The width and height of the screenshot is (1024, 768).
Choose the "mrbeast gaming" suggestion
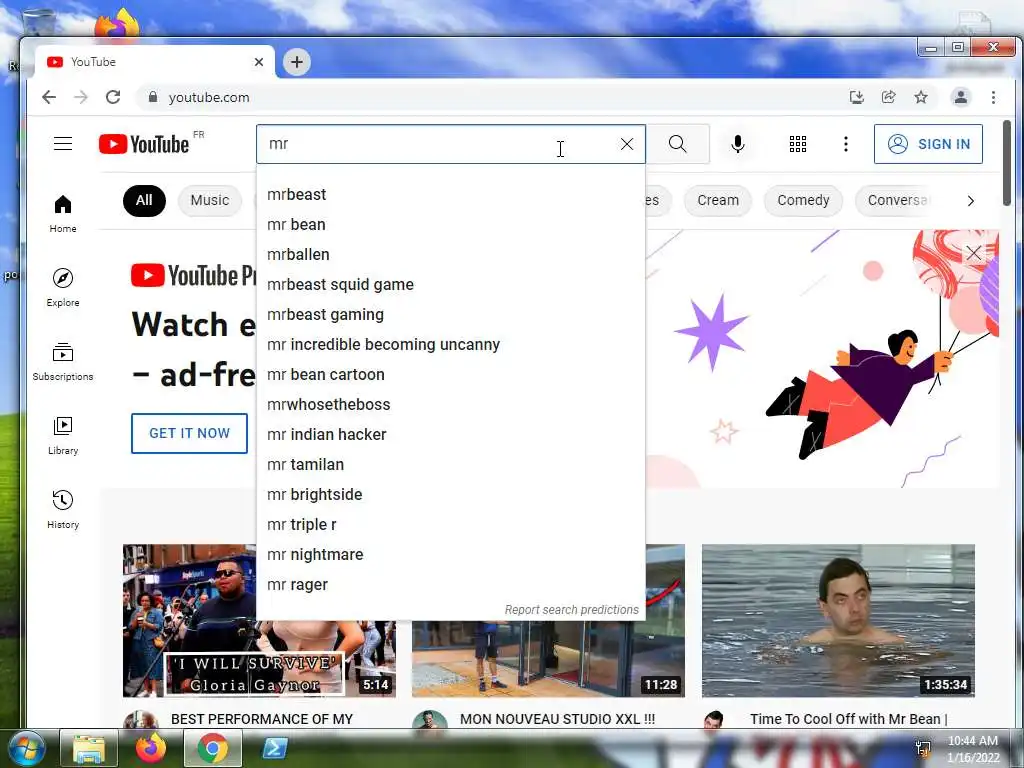coord(451,315)
